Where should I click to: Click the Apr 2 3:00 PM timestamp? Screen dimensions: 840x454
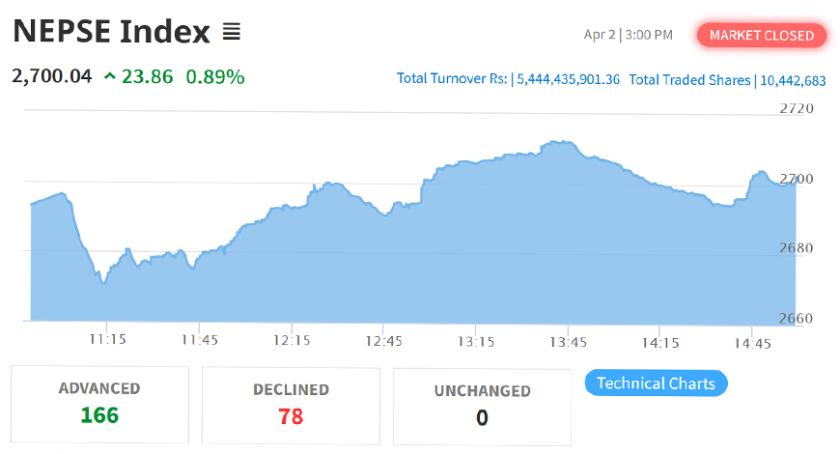628,35
